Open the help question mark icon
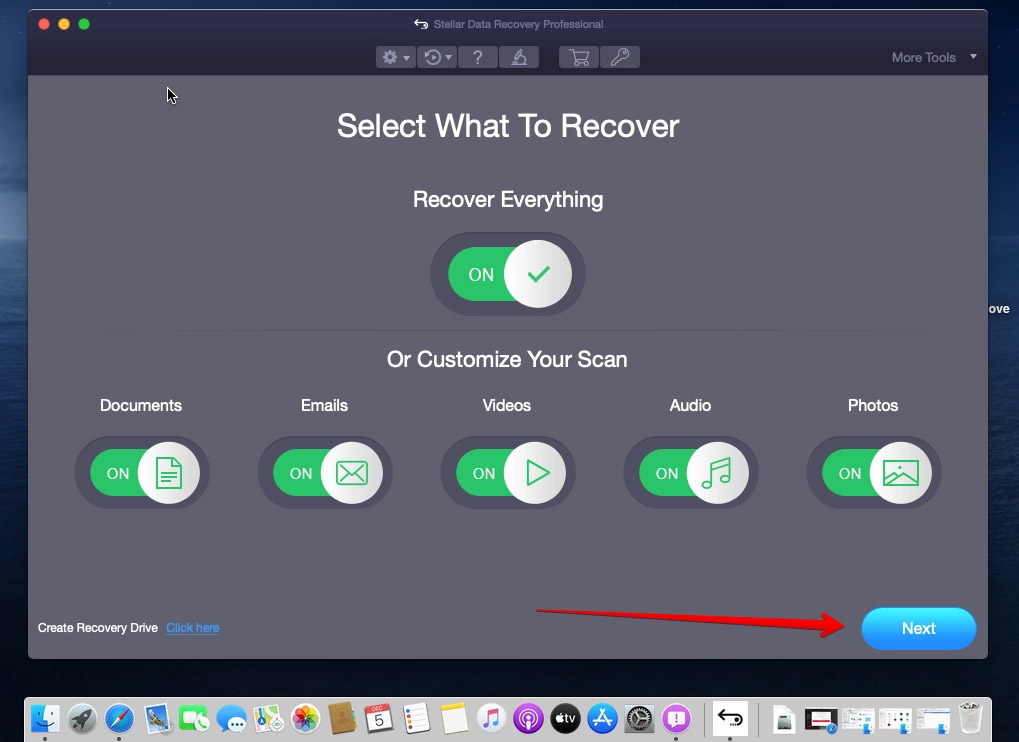 pos(478,57)
